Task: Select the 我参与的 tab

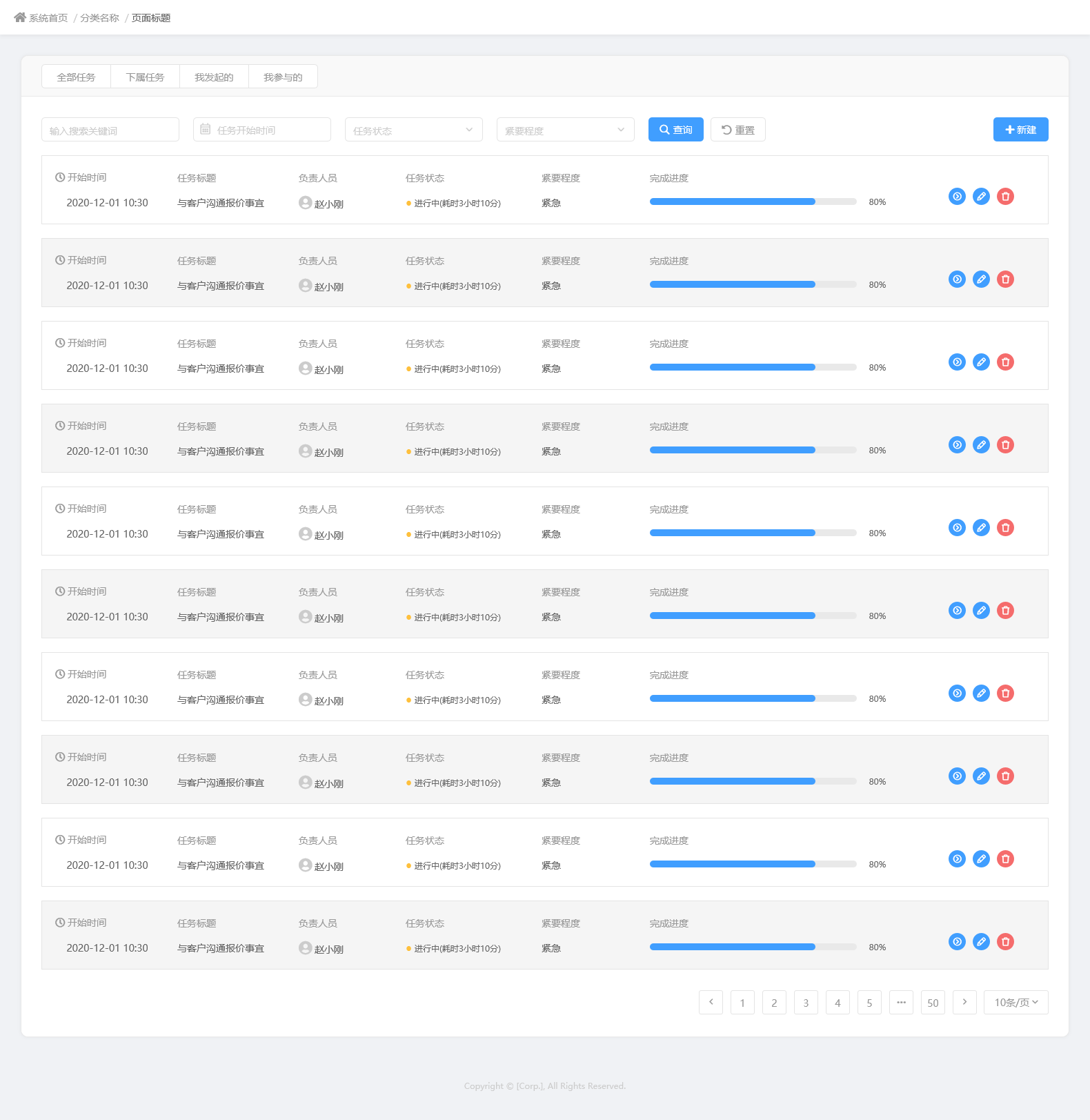Action: pyautogui.click(x=283, y=77)
